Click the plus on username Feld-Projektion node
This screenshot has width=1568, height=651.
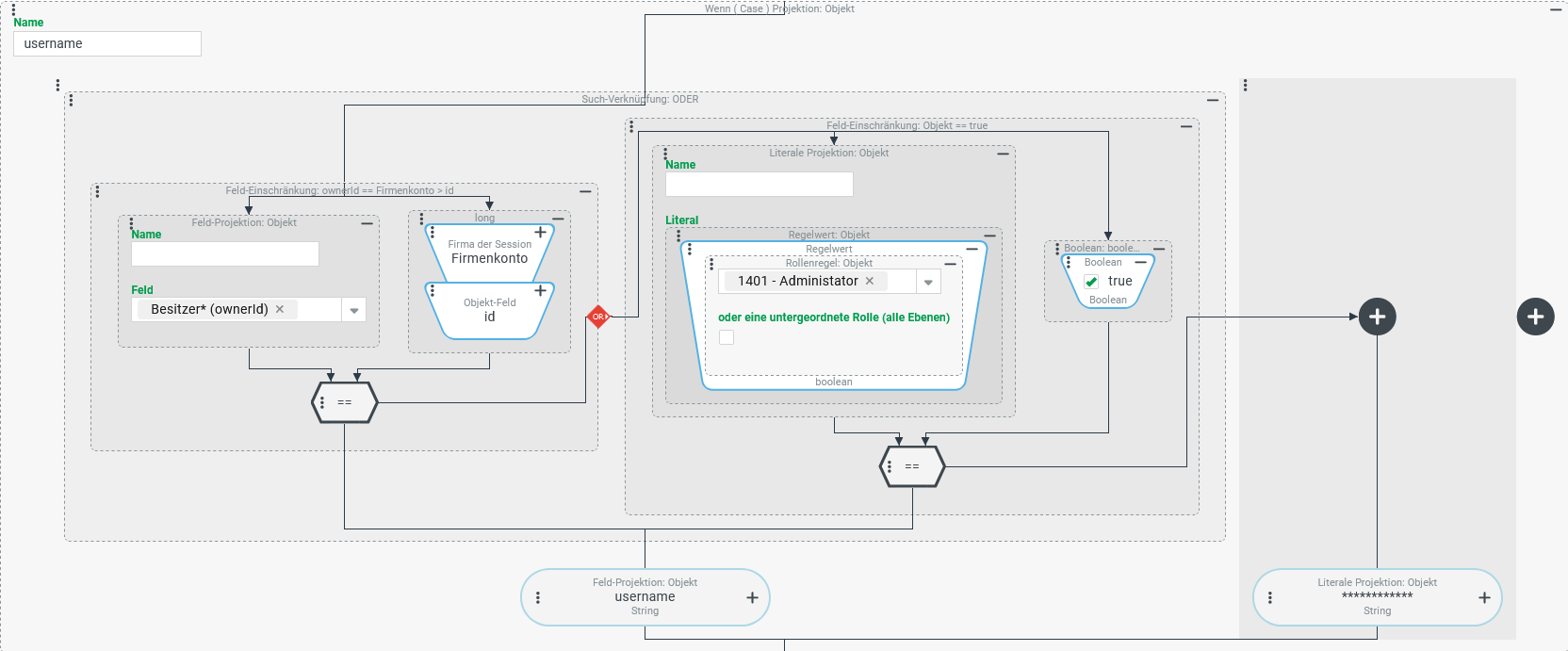(x=752, y=597)
